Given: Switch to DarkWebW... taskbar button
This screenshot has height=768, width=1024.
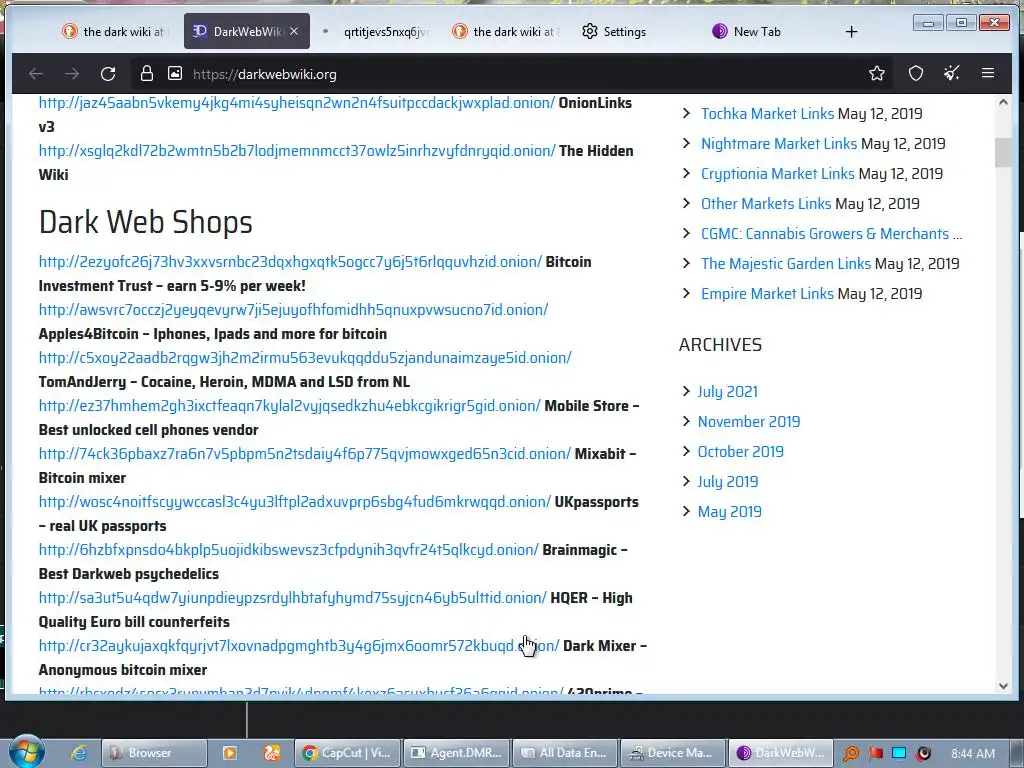Looking at the screenshot, I should pos(781,753).
